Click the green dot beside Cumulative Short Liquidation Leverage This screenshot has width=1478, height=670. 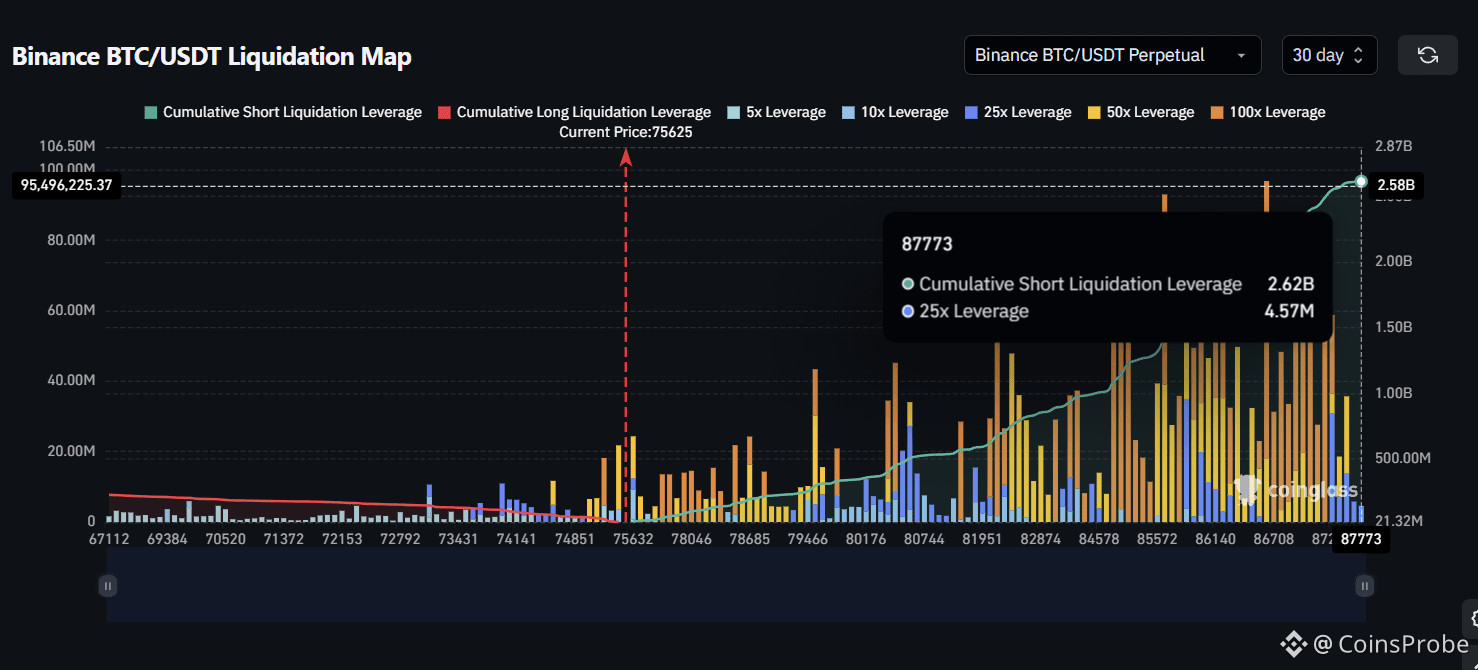[908, 284]
